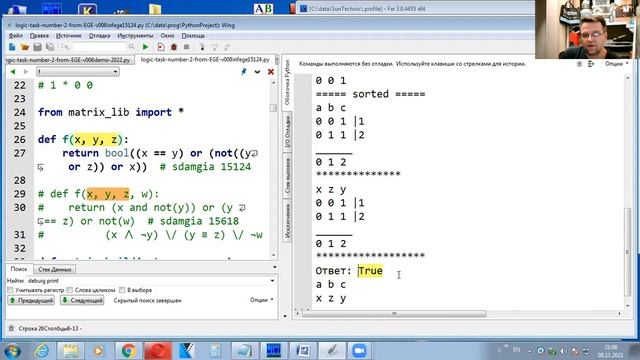The image size is (640, 360).
Task: Click the 'Предыдущий' search button
Action: pos(31,300)
